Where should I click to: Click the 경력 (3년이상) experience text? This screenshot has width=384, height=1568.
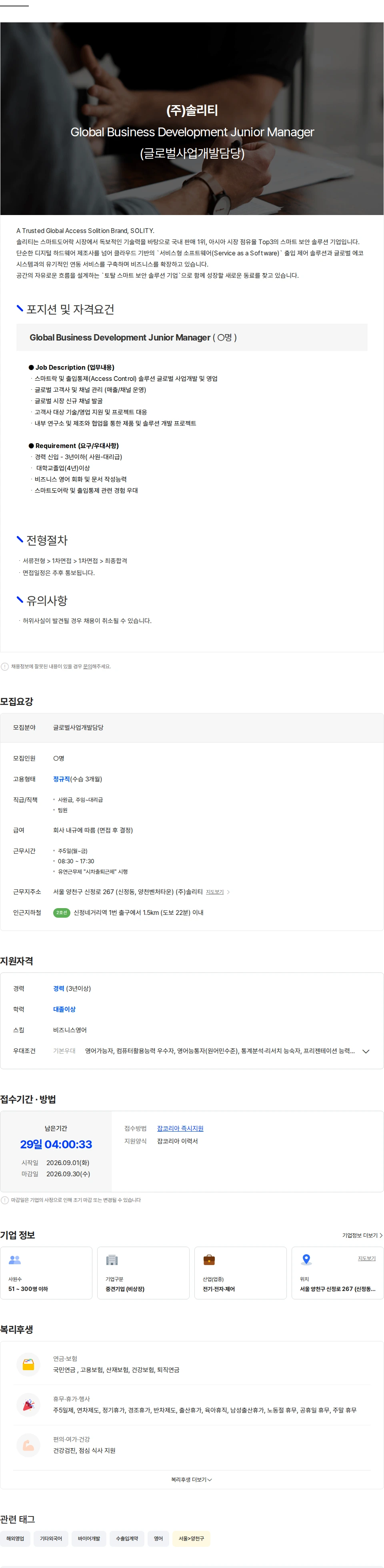coord(72,988)
